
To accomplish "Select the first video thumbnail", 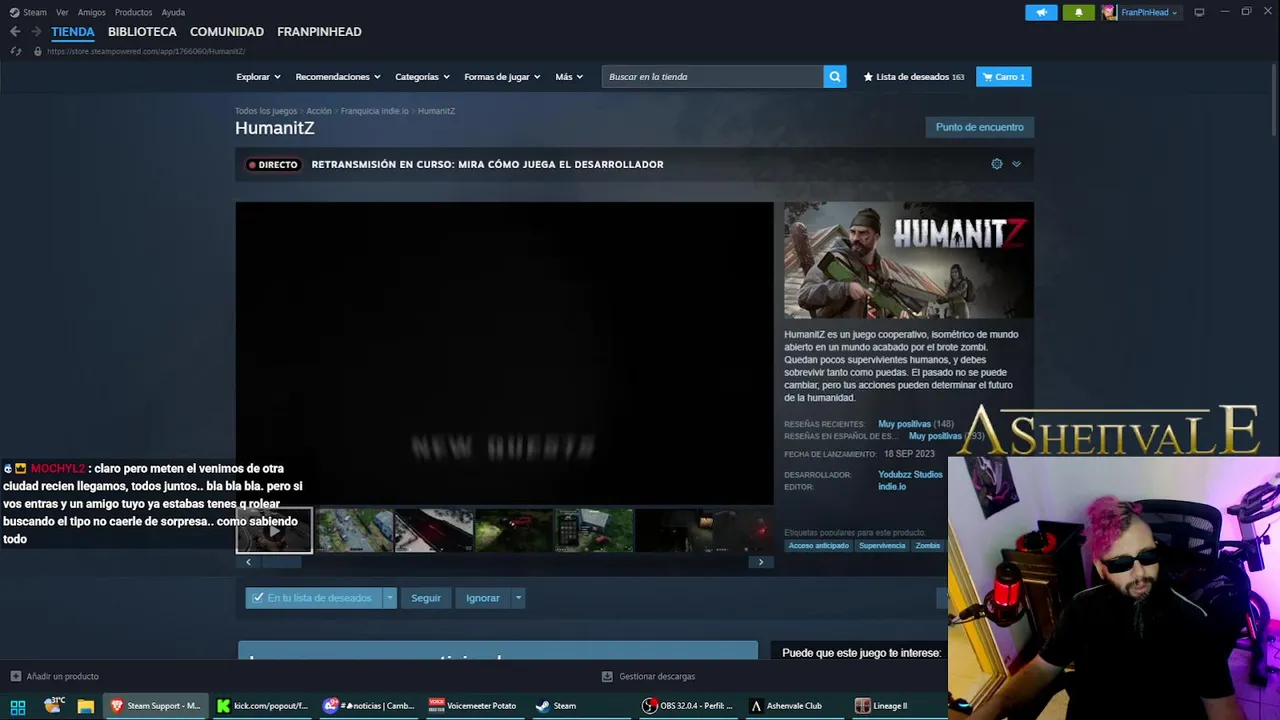I will pyautogui.click(x=274, y=530).
